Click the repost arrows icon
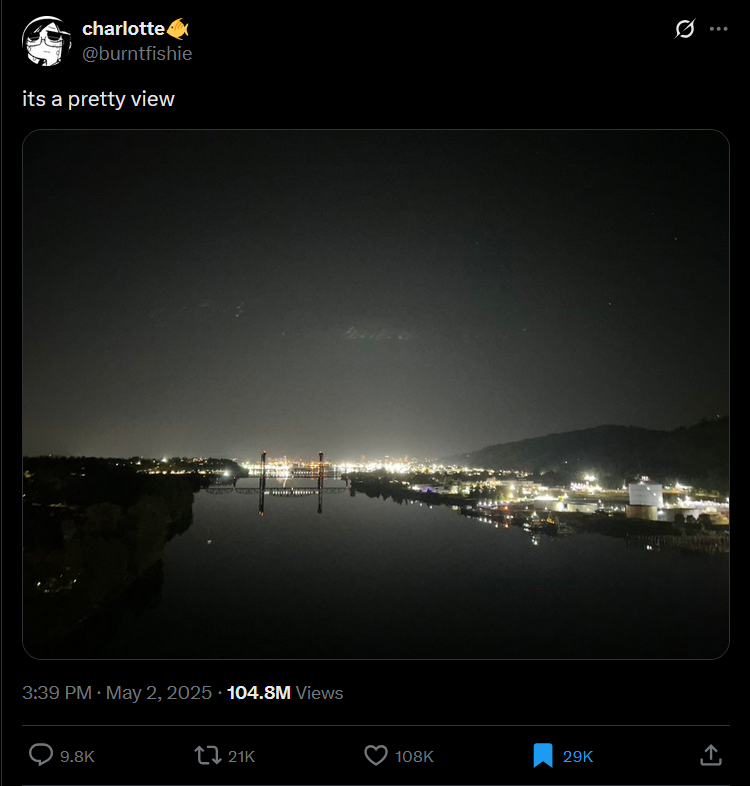The image size is (750, 786). [207, 755]
